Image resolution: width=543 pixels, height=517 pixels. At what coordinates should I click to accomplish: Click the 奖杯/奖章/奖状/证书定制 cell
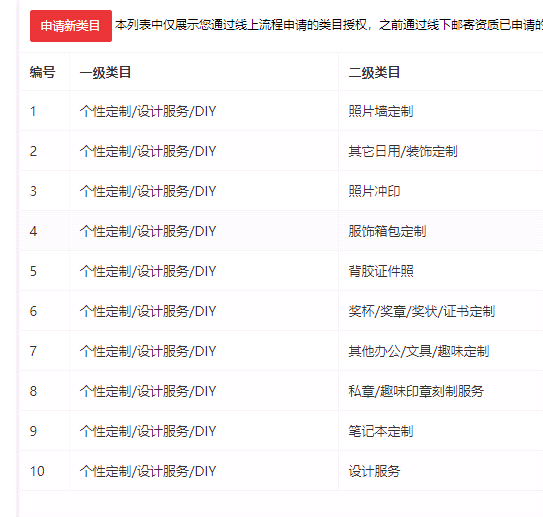pos(421,311)
